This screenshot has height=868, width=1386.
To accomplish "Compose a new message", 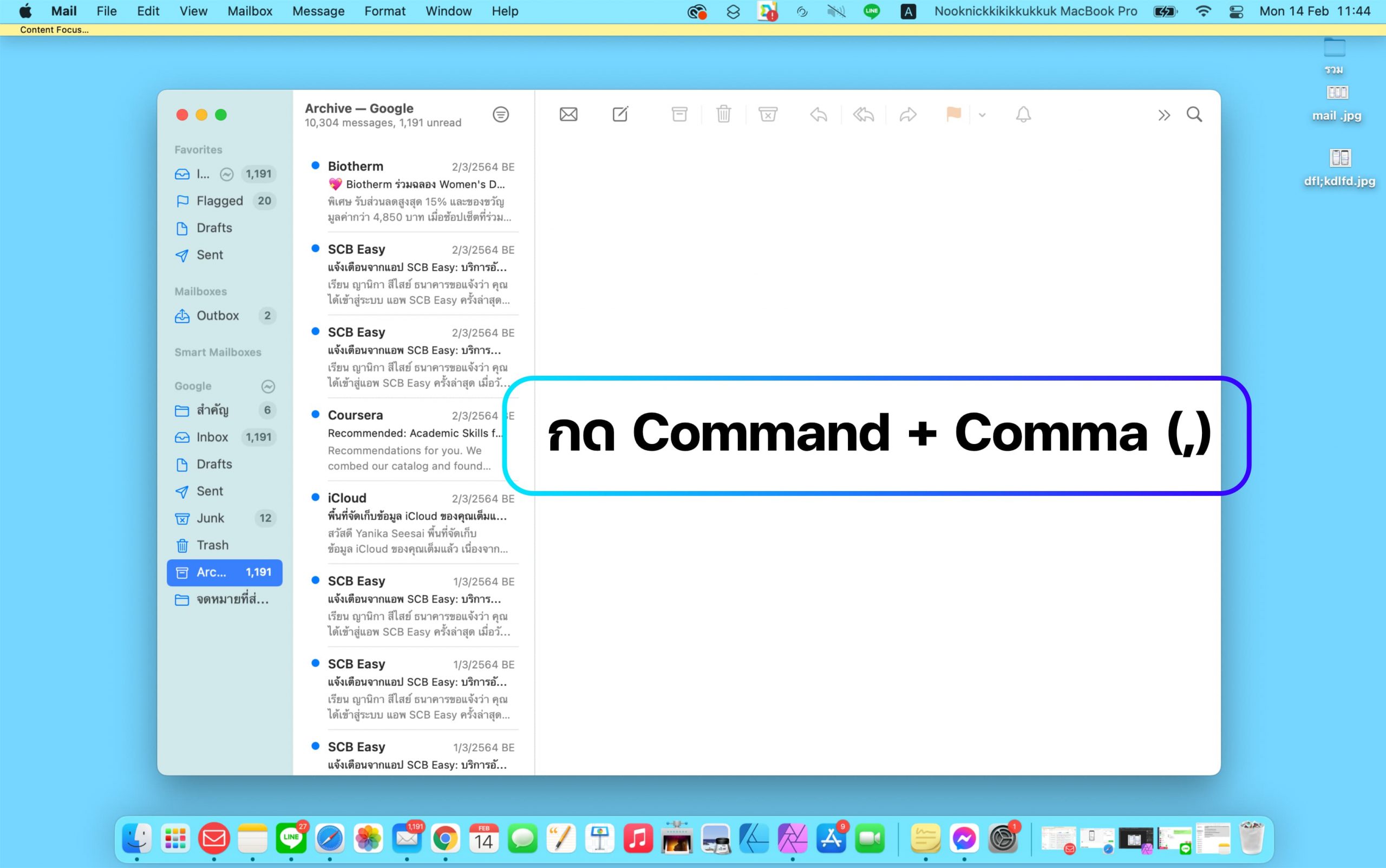I will tap(620, 114).
